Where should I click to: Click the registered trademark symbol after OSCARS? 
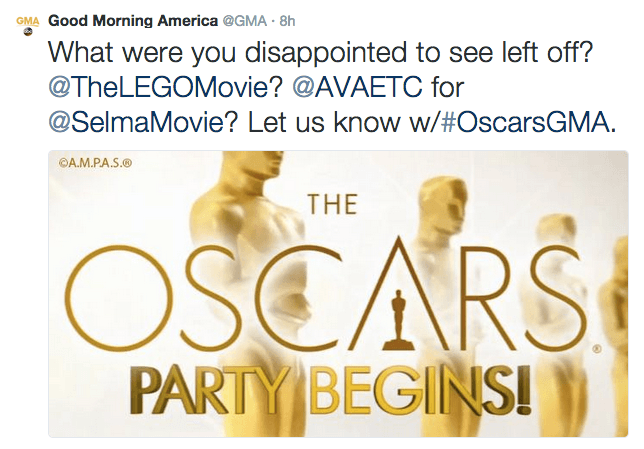(x=598, y=349)
